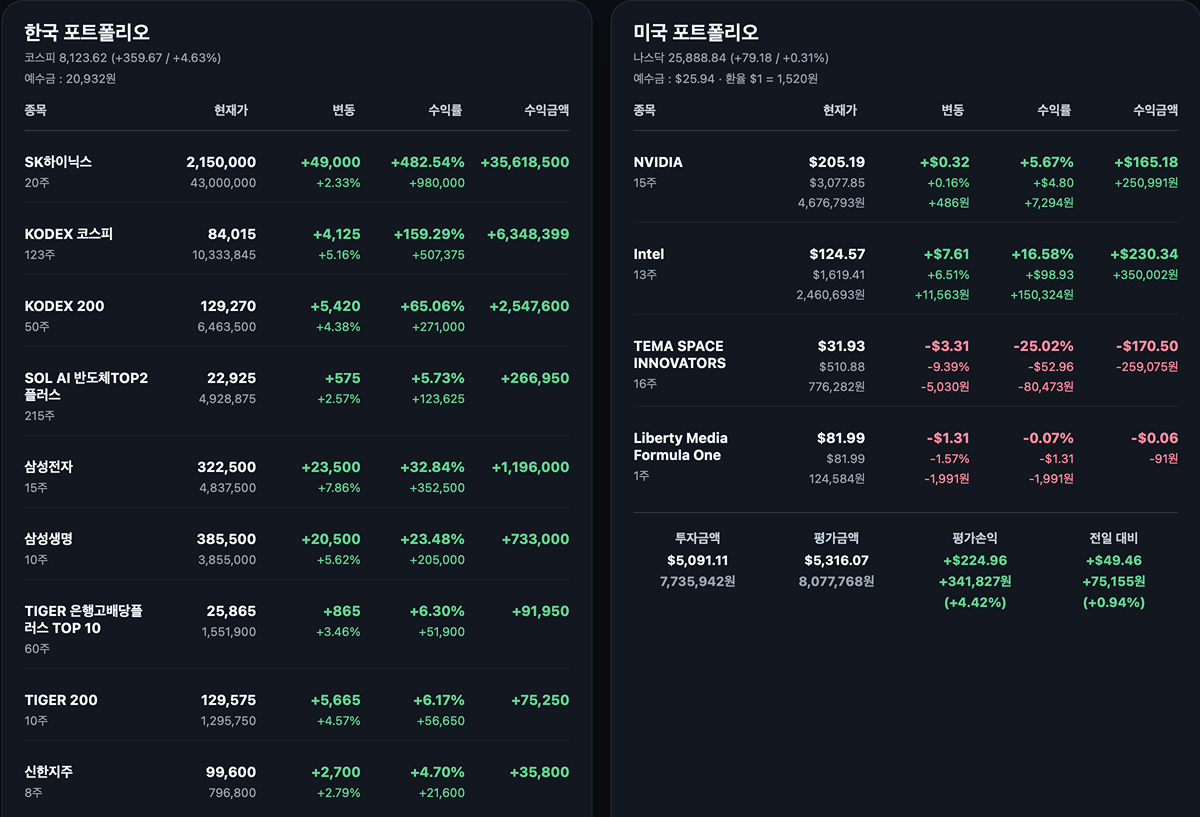Screen dimensions: 1200x817
Task: Select the KODEX 코스피 holding
Action: pyautogui.click(x=297, y=244)
